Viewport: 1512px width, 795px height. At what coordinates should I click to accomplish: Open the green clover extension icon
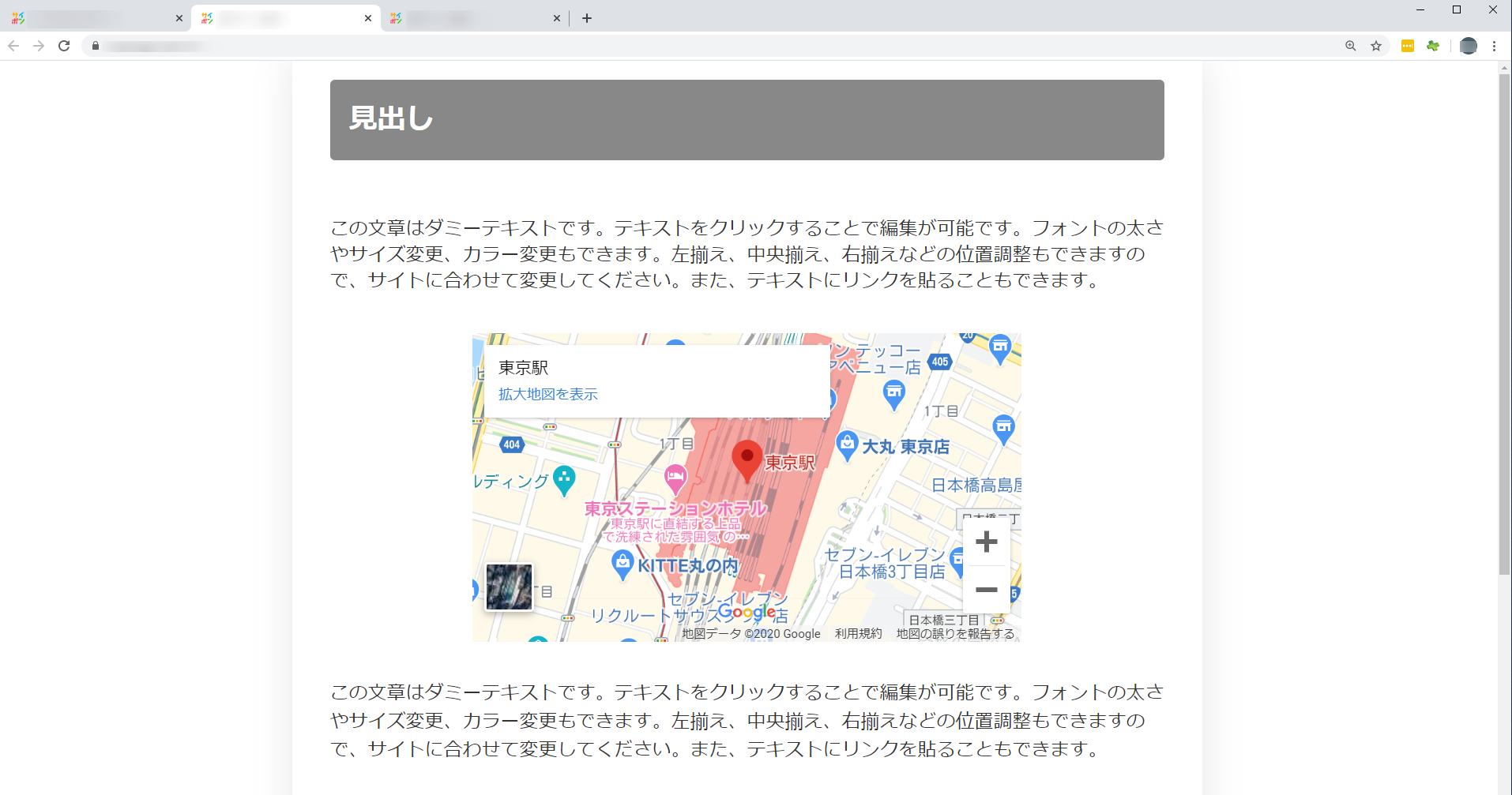coord(1433,46)
